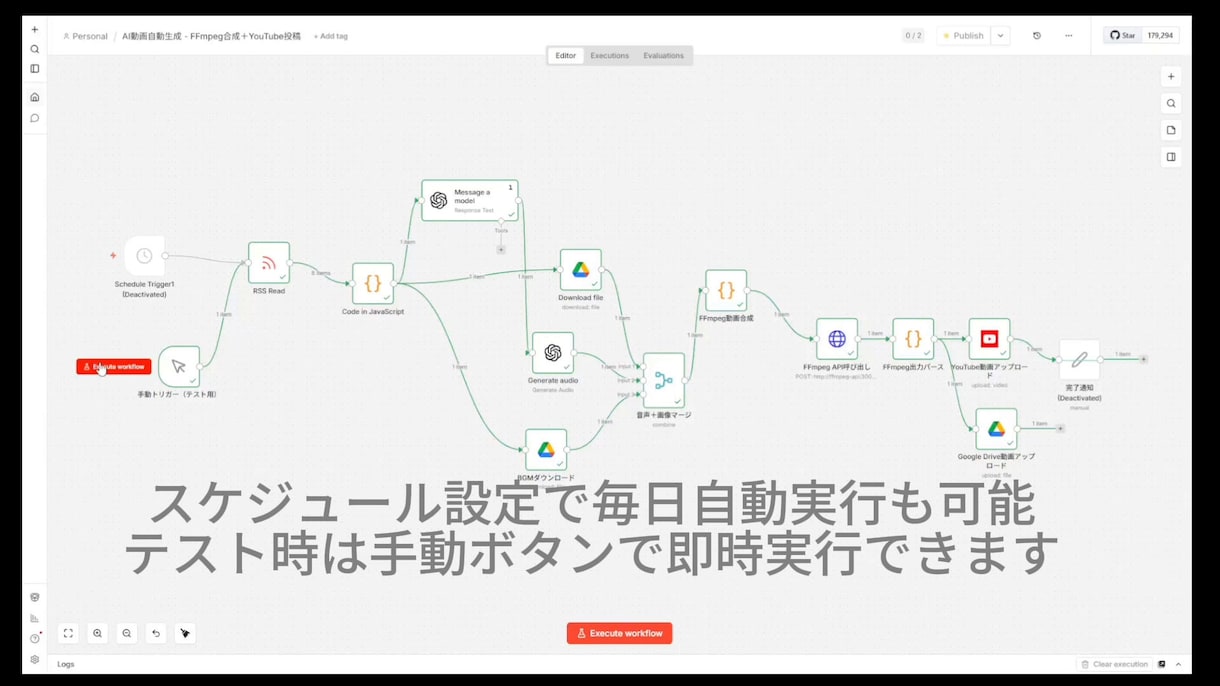Click plus connector after Google Drive upload
This screenshot has height=686, width=1220.
(1060, 428)
